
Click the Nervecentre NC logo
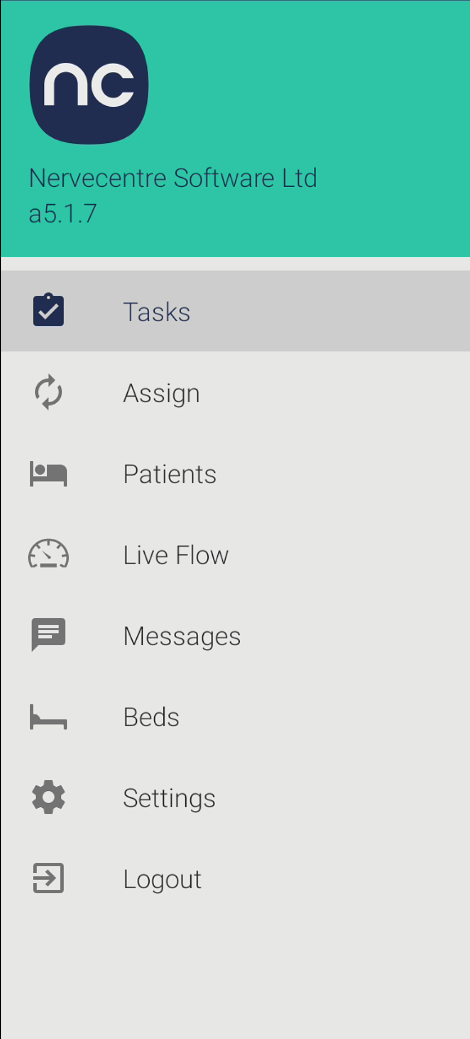coord(89,85)
